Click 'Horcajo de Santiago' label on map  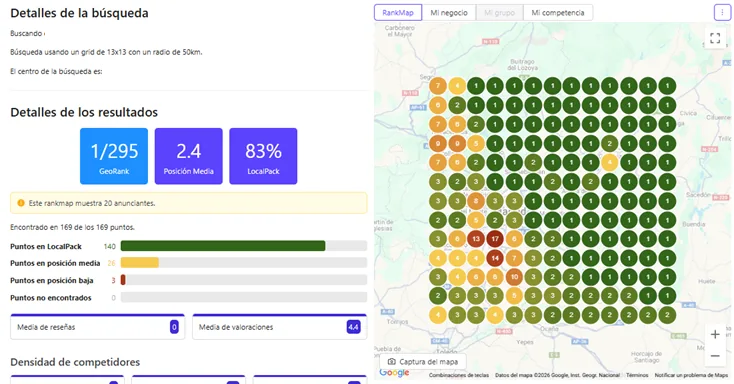pyautogui.click(x=646, y=357)
